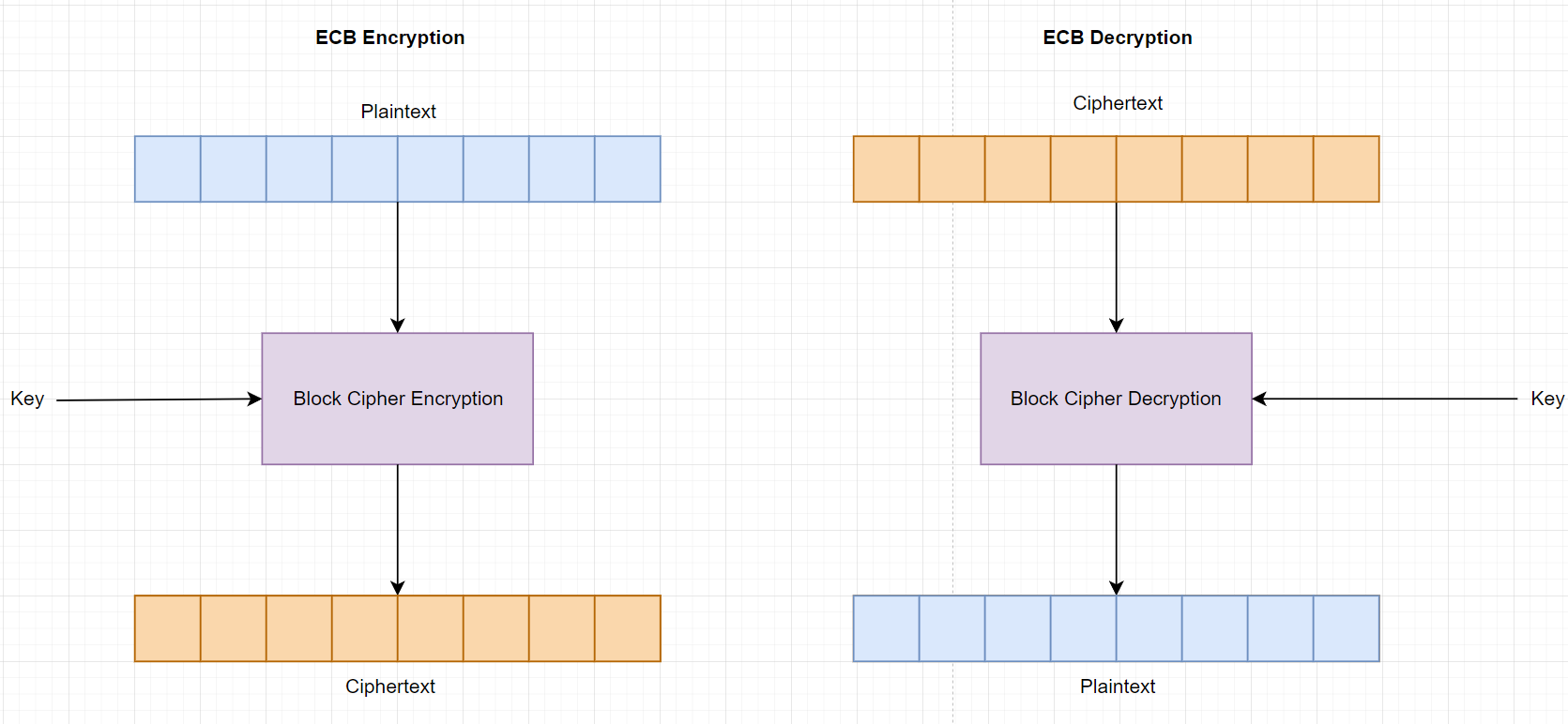
Task: Select the Ciphertext label above the decryption blocks
Action: click(x=1117, y=103)
